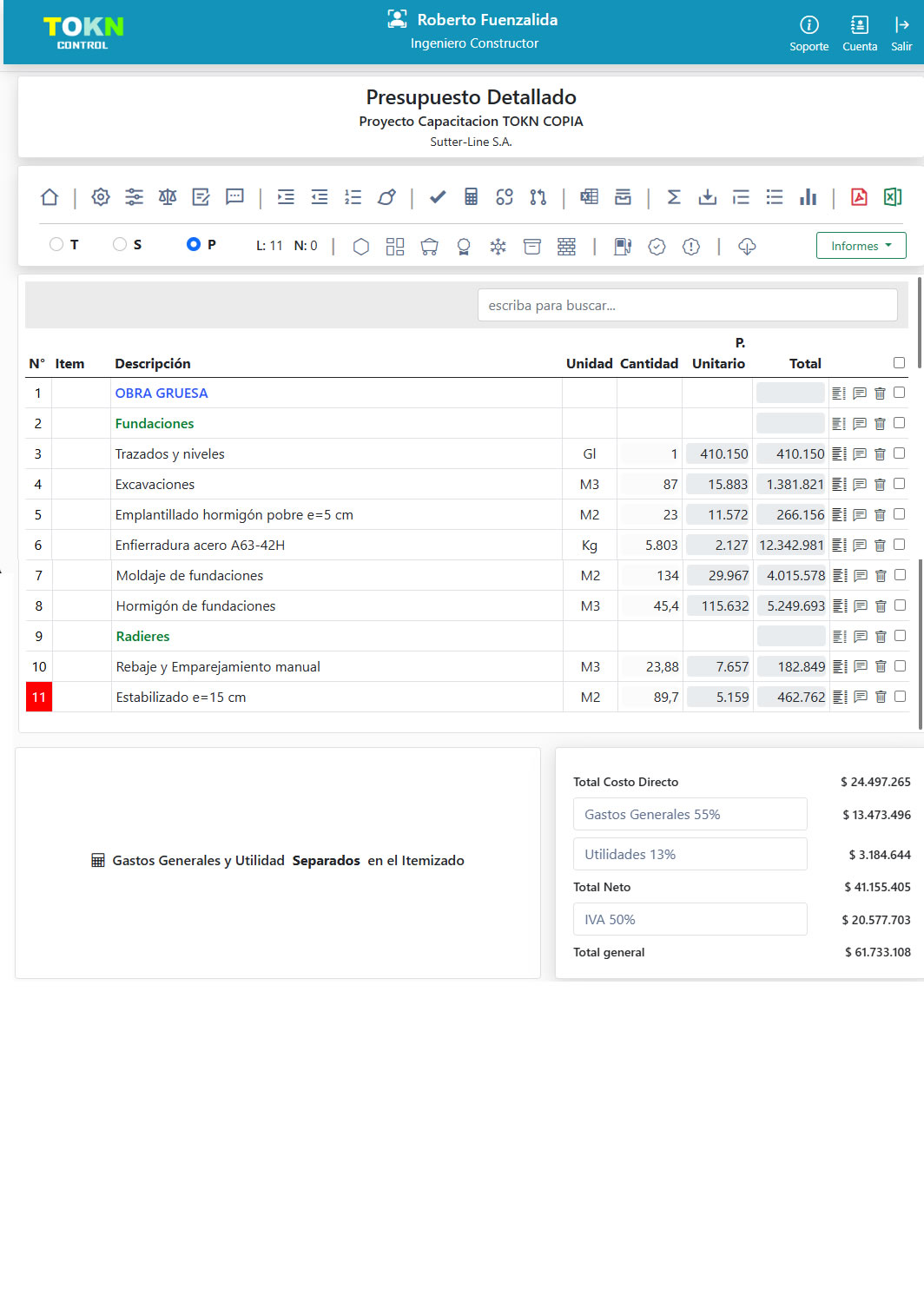Screen dimensions: 924x1303
Task: Click the OBRA GRUESA link
Action: 162,394
